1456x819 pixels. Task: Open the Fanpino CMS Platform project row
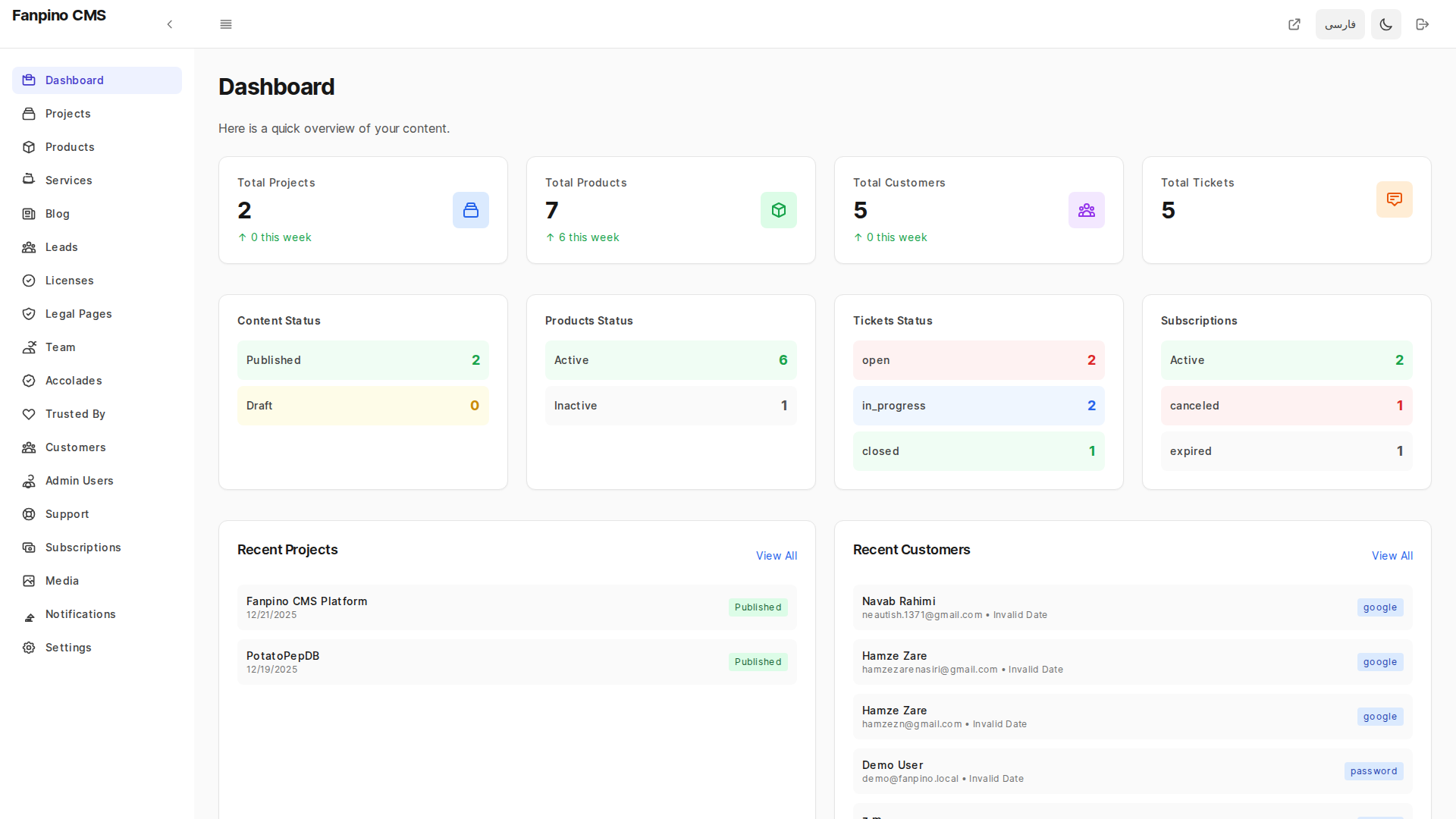[517, 607]
